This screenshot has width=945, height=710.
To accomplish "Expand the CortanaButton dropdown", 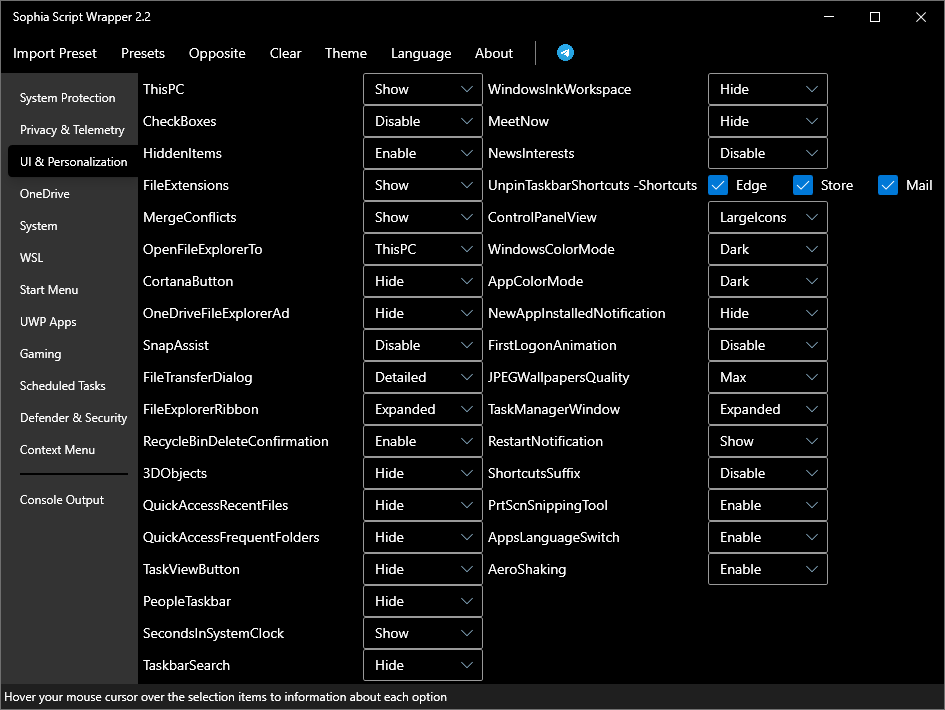I will (x=422, y=281).
